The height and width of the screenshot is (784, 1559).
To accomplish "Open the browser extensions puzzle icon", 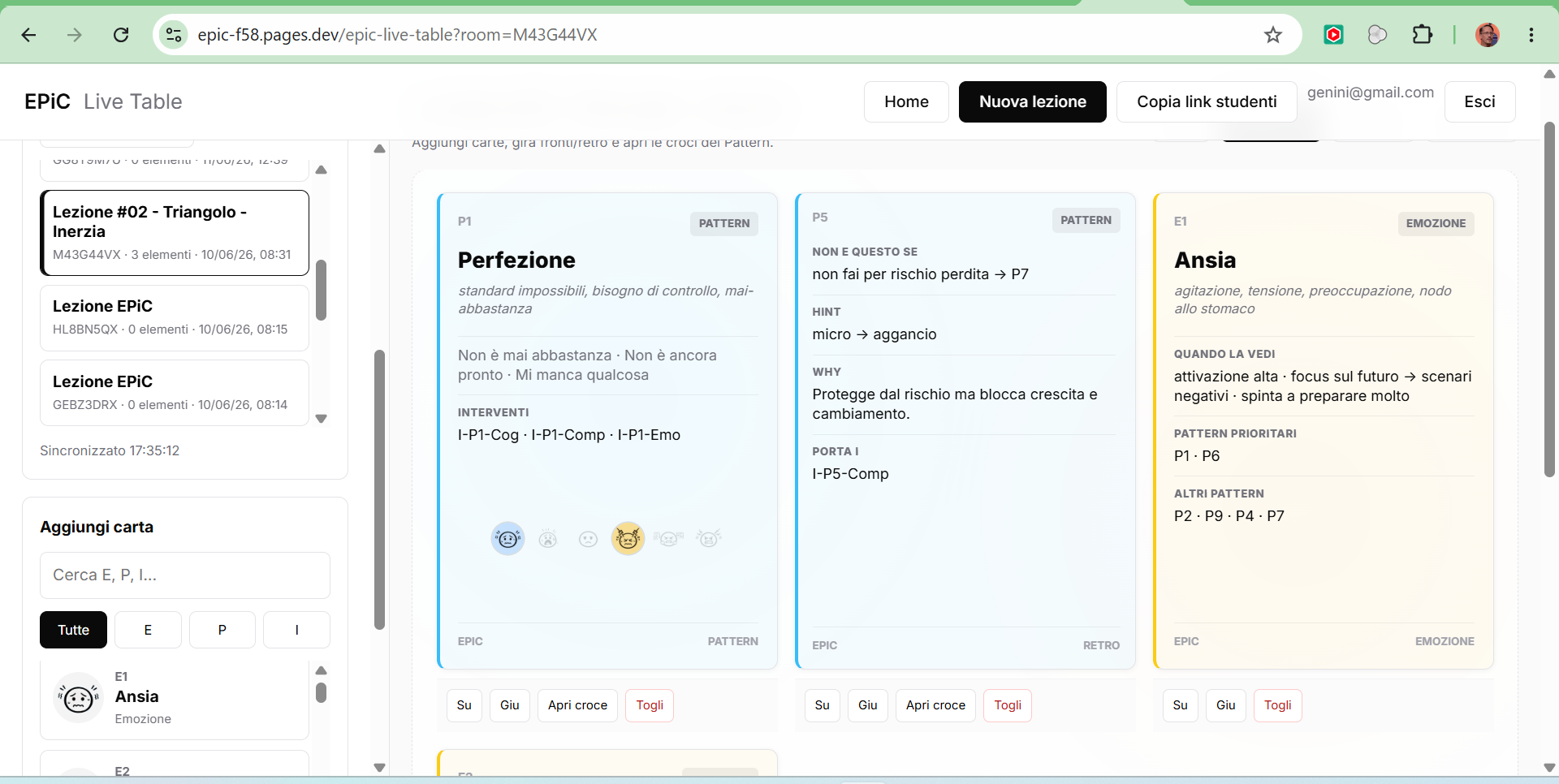I will 1423,35.
